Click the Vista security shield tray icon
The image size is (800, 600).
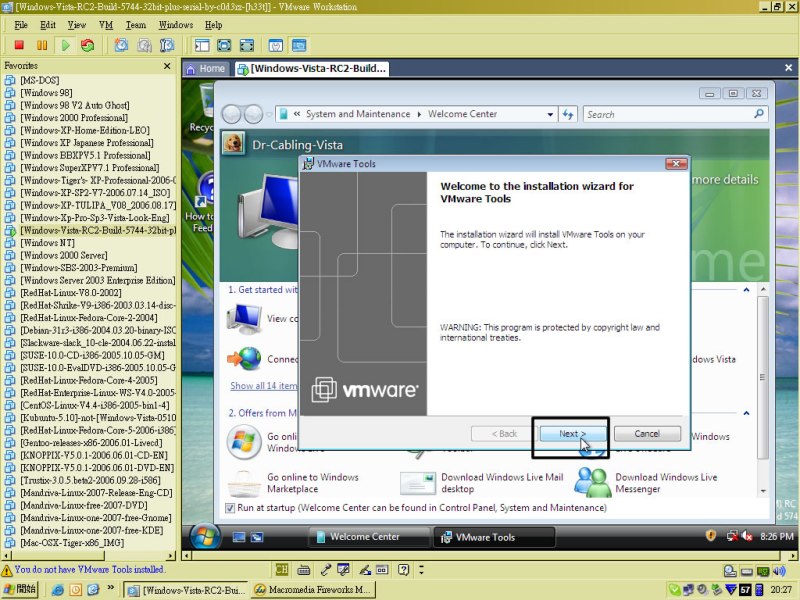tap(711, 536)
